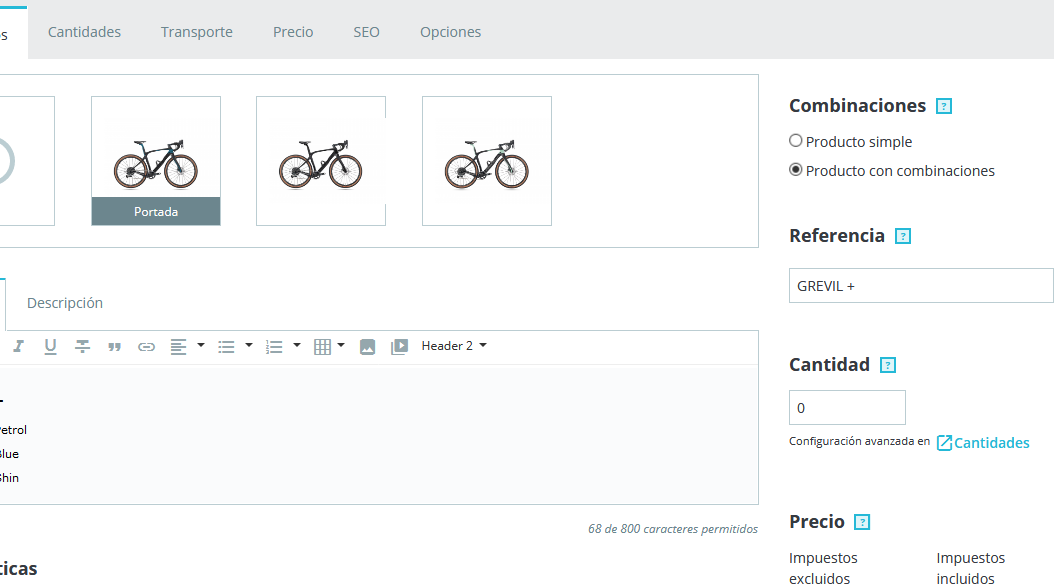
Task: Apply underline formatting to text
Action: [50, 346]
